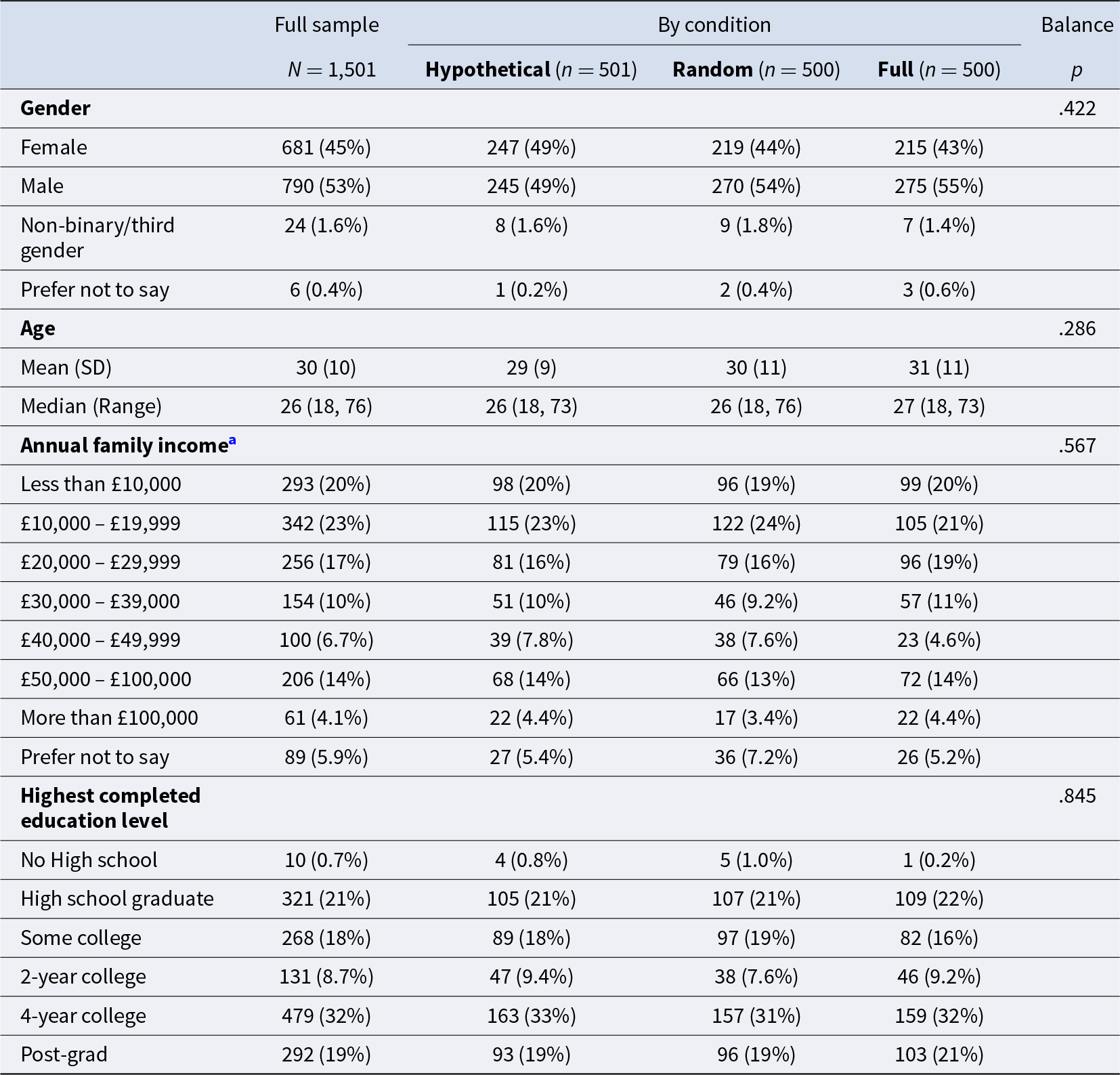Click the "Some college" row label
Viewport: 1120px width, 1075px height.
point(81,938)
